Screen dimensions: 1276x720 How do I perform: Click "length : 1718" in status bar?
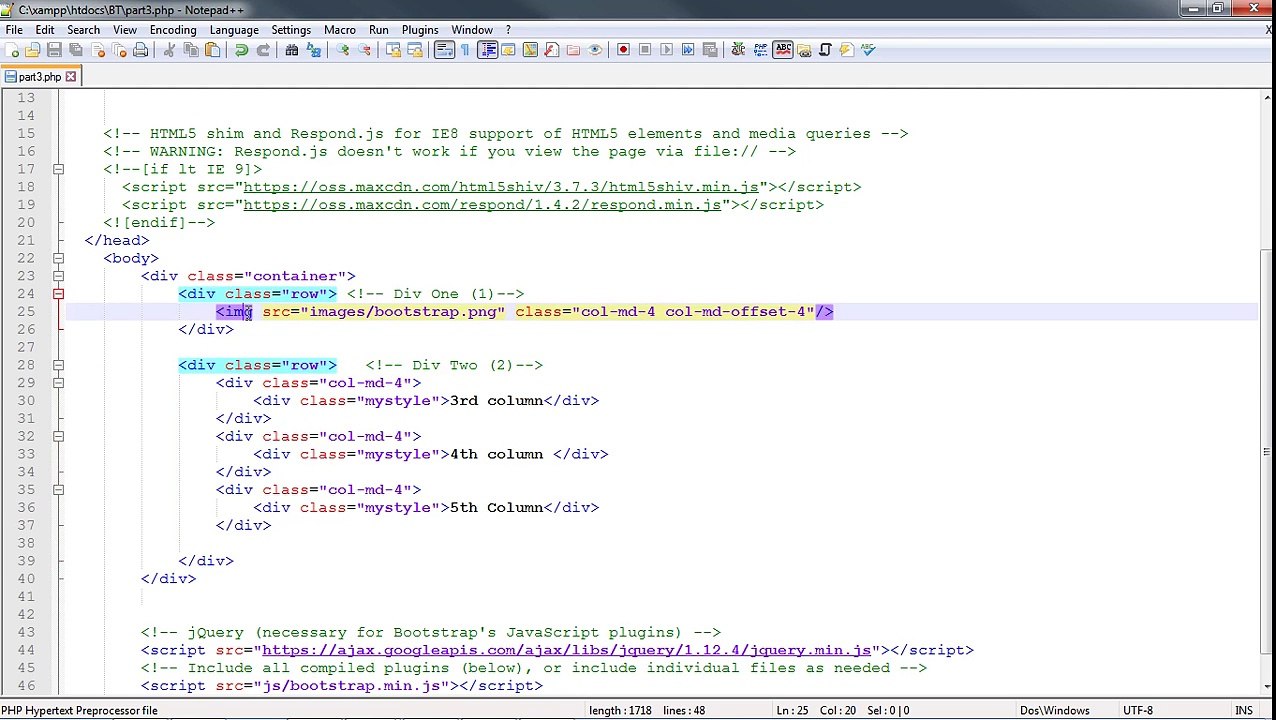[x=620, y=711]
